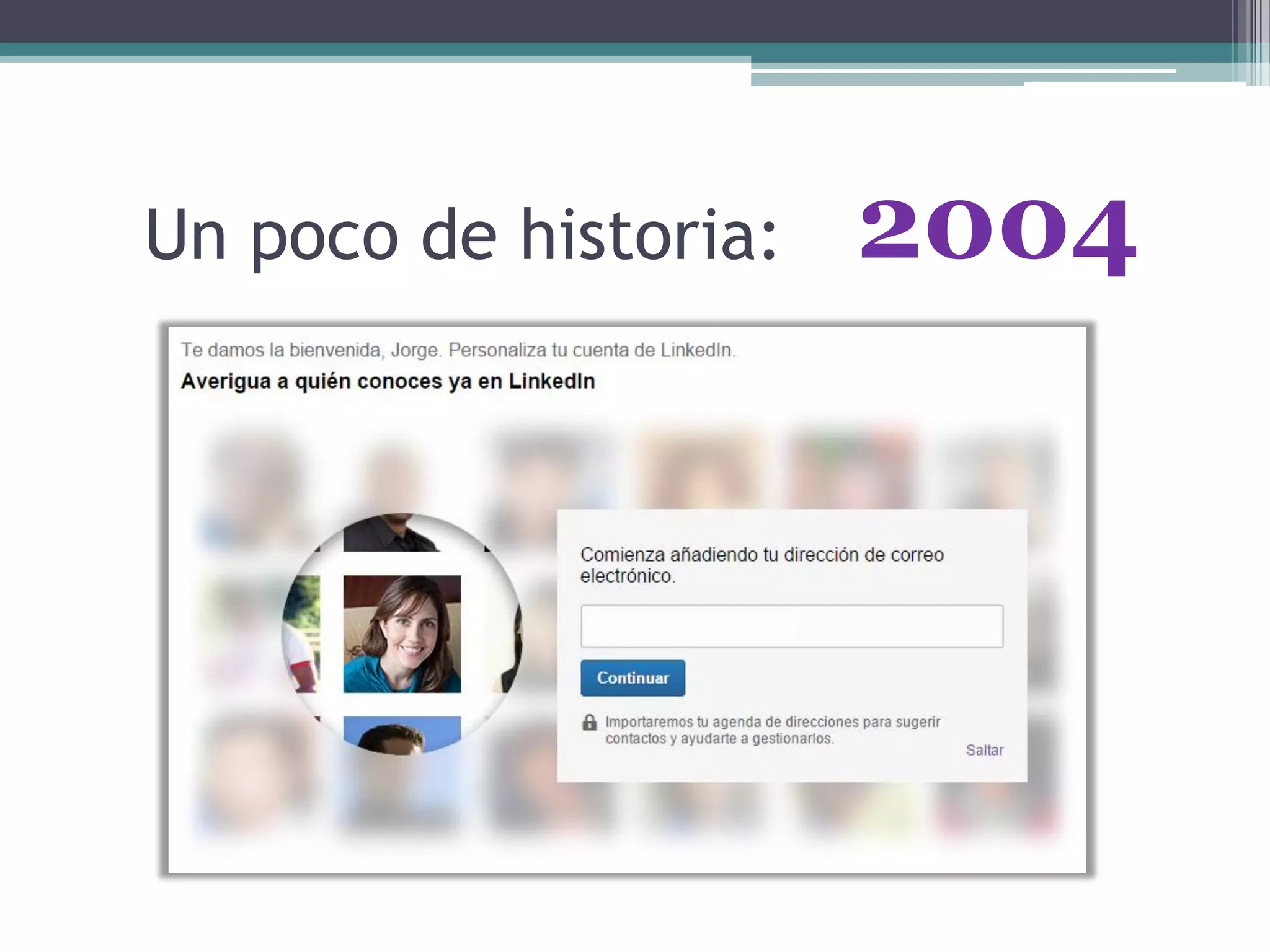Click the email address input field
This screenshot has width=1270, height=952.
point(792,626)
